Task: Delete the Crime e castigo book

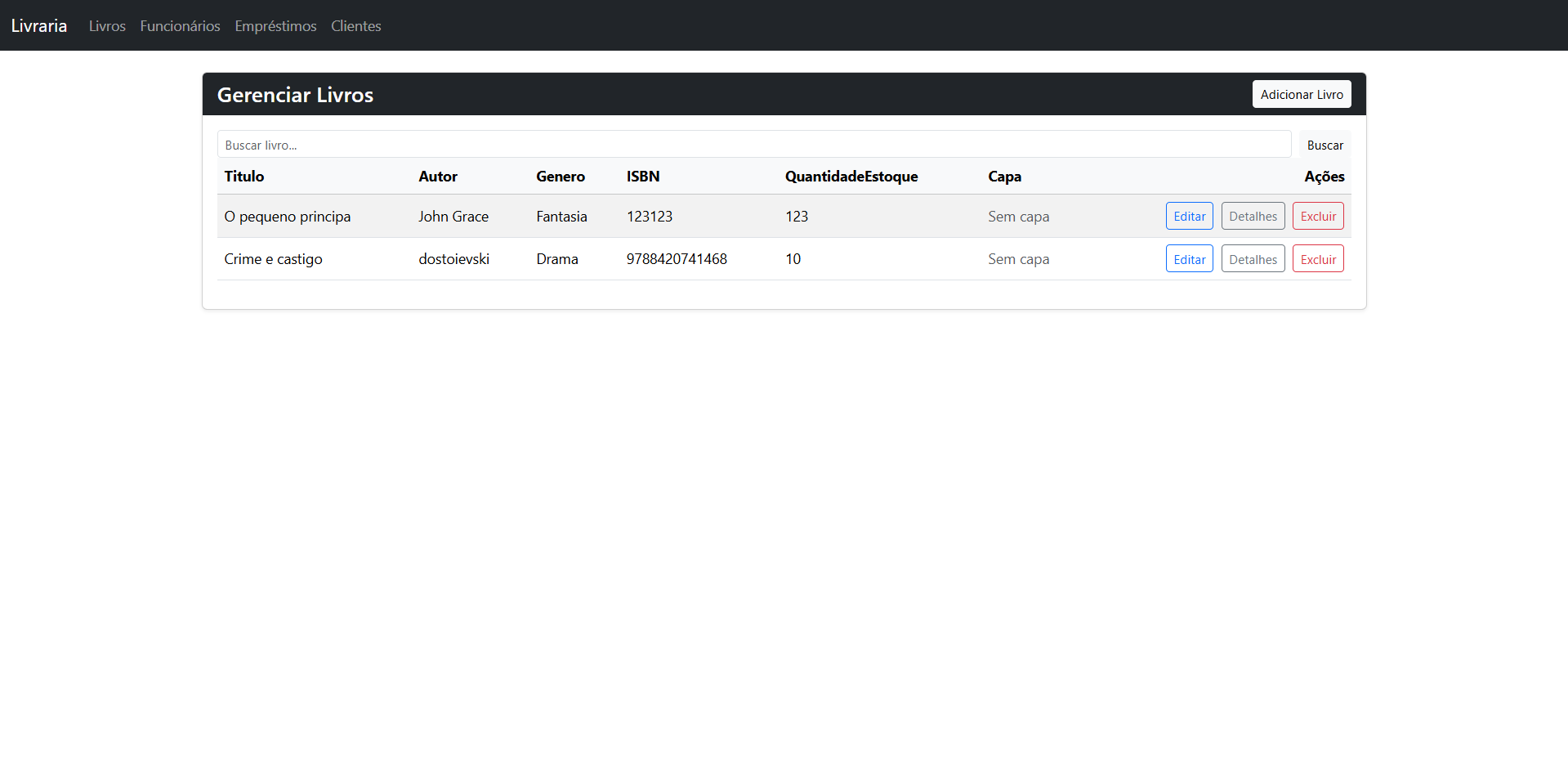Action: [x=1318, y=259]
